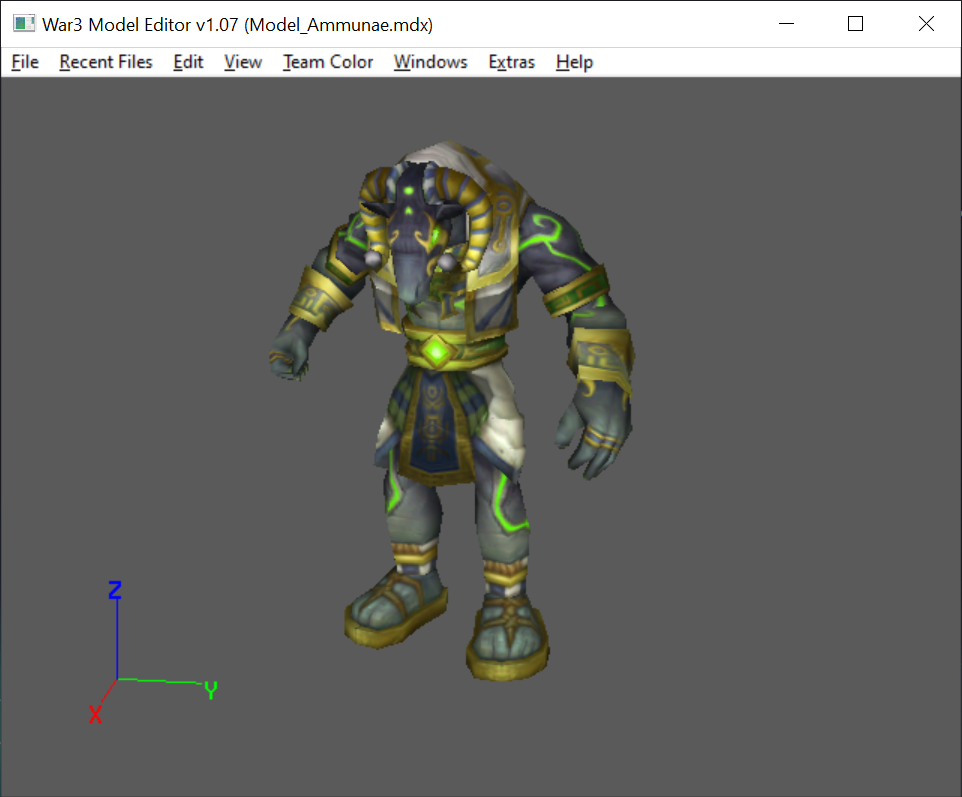Open the Edit menu
Viewport: 962px width, 797px height.
(188, 62)
